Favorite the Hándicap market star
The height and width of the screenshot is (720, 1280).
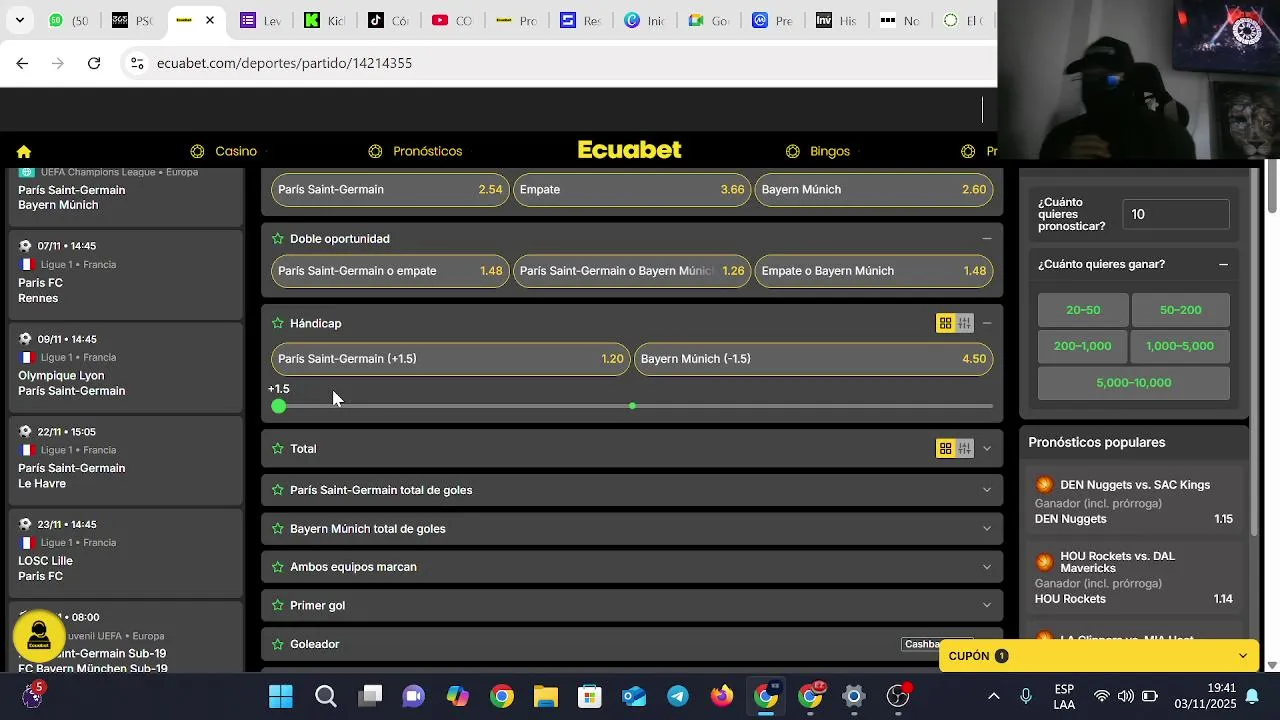tap(278, 324)
